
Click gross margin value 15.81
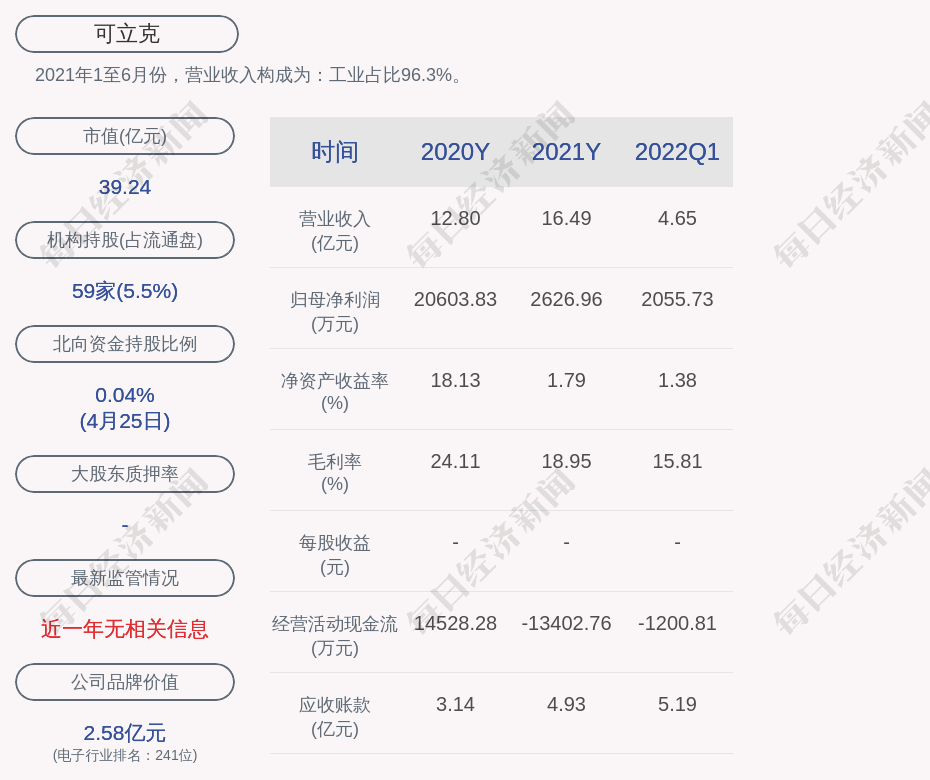click(x=677, y=461)
